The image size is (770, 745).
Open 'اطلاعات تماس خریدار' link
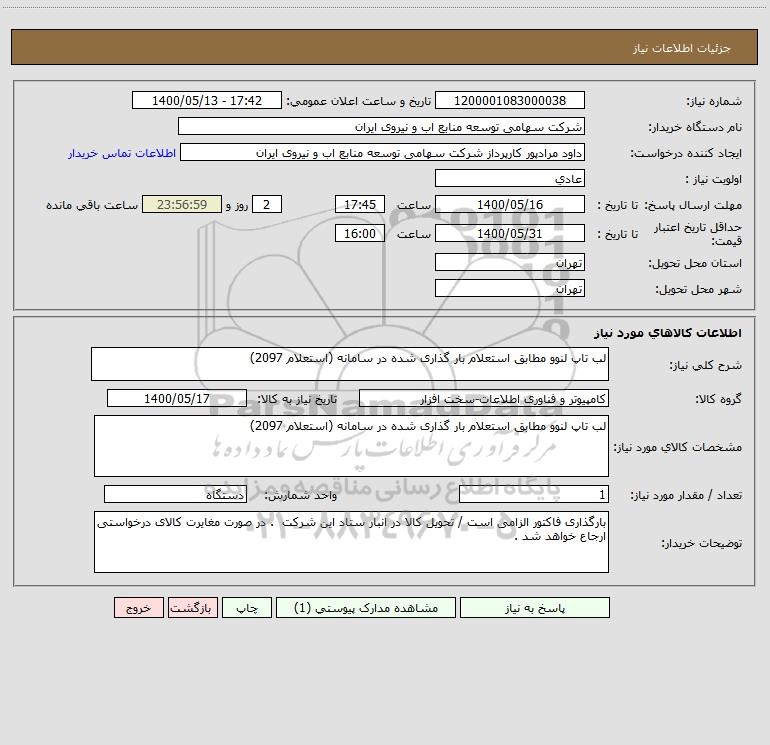[x=122, y=153]
